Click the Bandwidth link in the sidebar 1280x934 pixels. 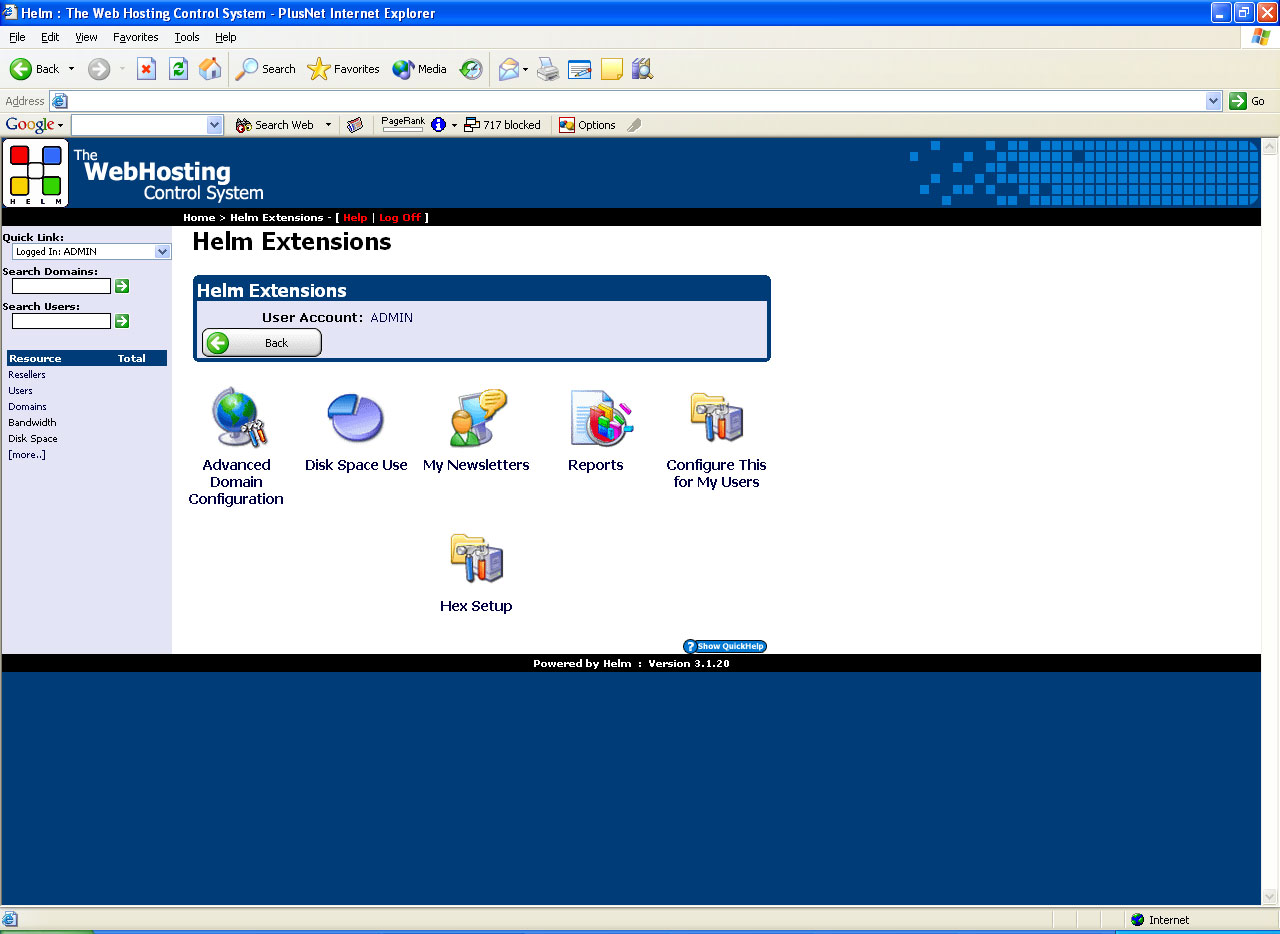click(32, 423)
